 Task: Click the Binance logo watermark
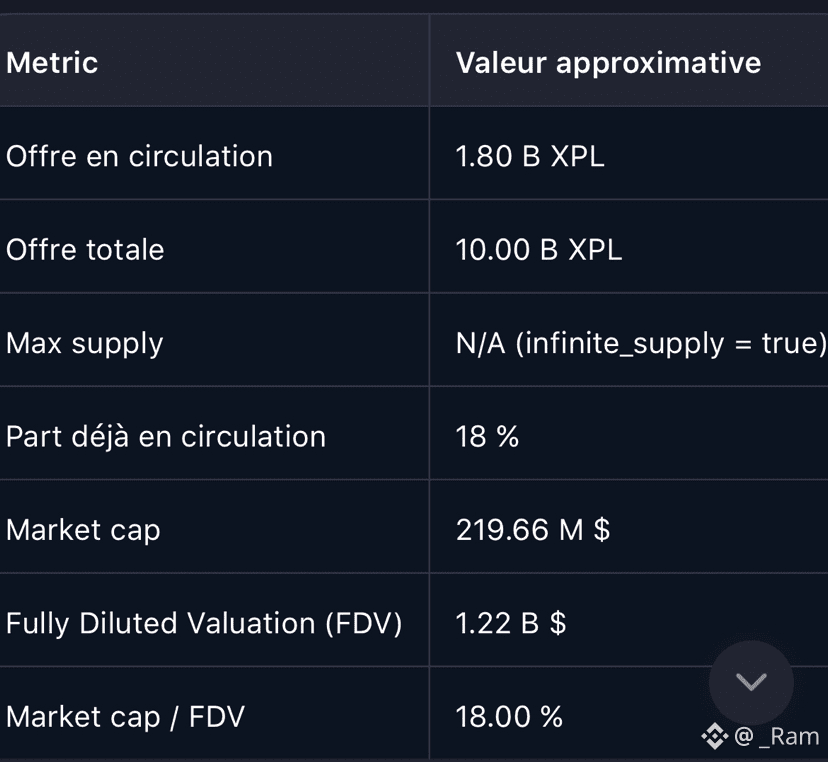714,737
